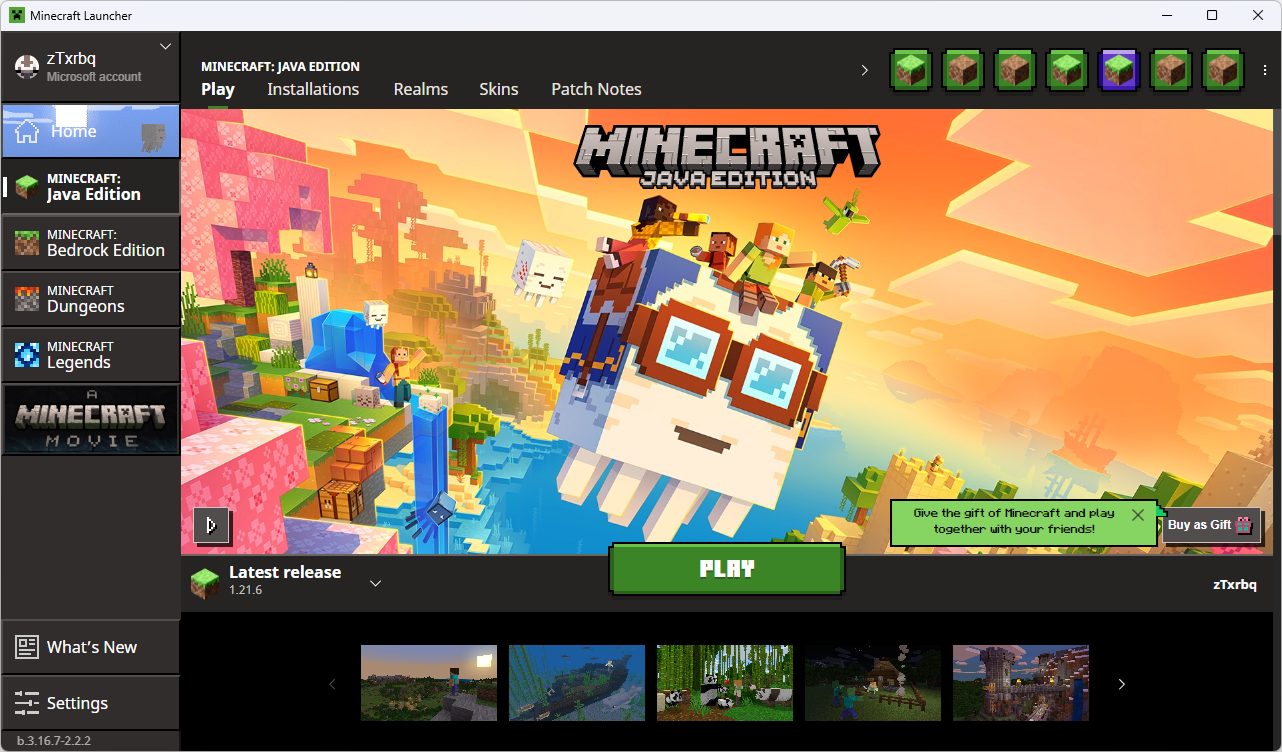1282x752 pixels.
Task: Open the launcher Settings
Action: click(91, 703)
